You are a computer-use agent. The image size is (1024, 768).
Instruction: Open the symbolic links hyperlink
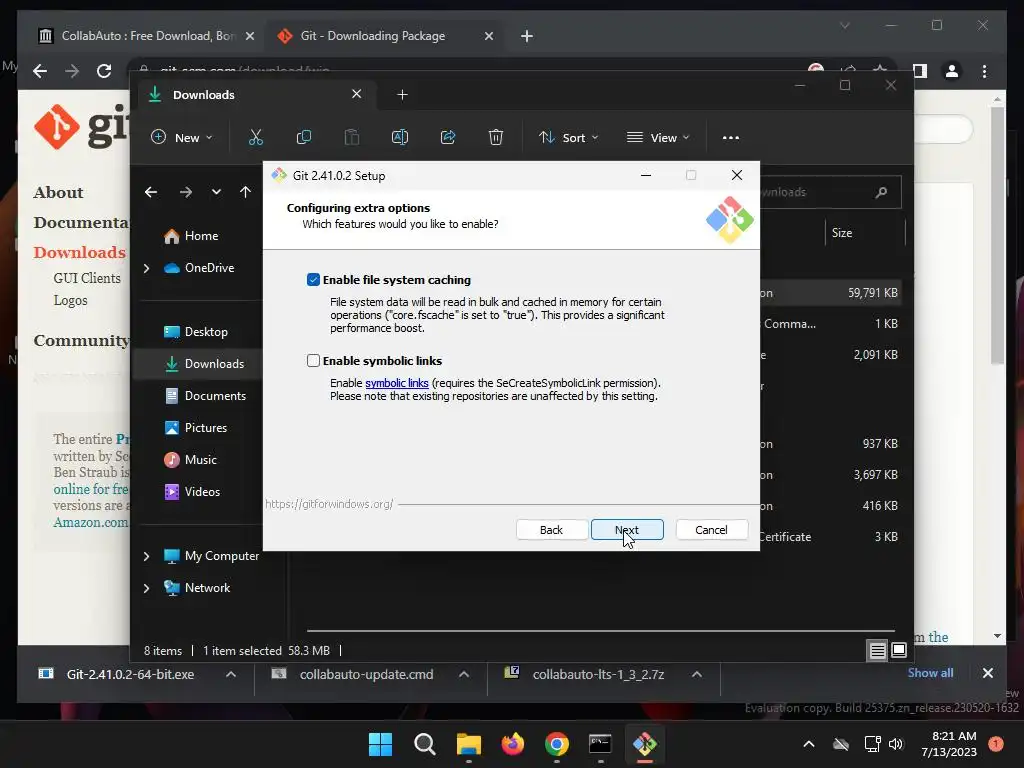click(396, 383)
